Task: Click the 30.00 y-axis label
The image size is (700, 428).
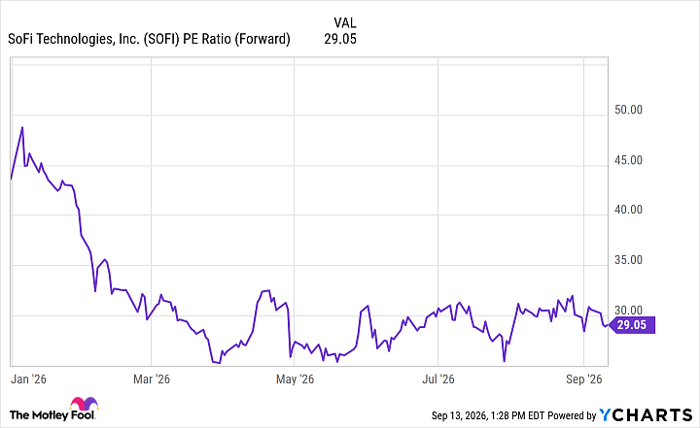Action: 628,310
